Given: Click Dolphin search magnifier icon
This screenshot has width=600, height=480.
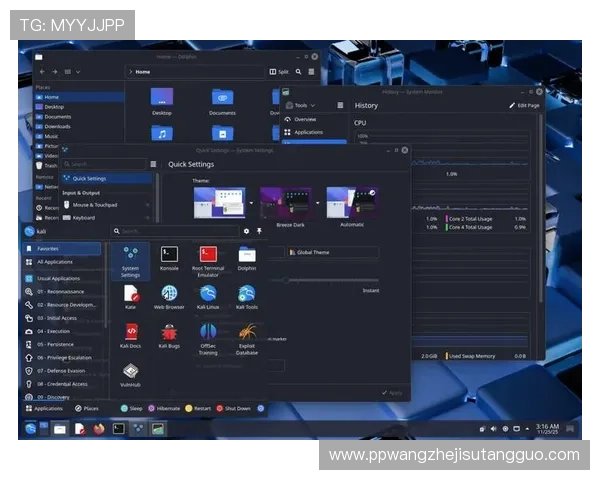Looking at the screenshot, I should tap(298, 72).
